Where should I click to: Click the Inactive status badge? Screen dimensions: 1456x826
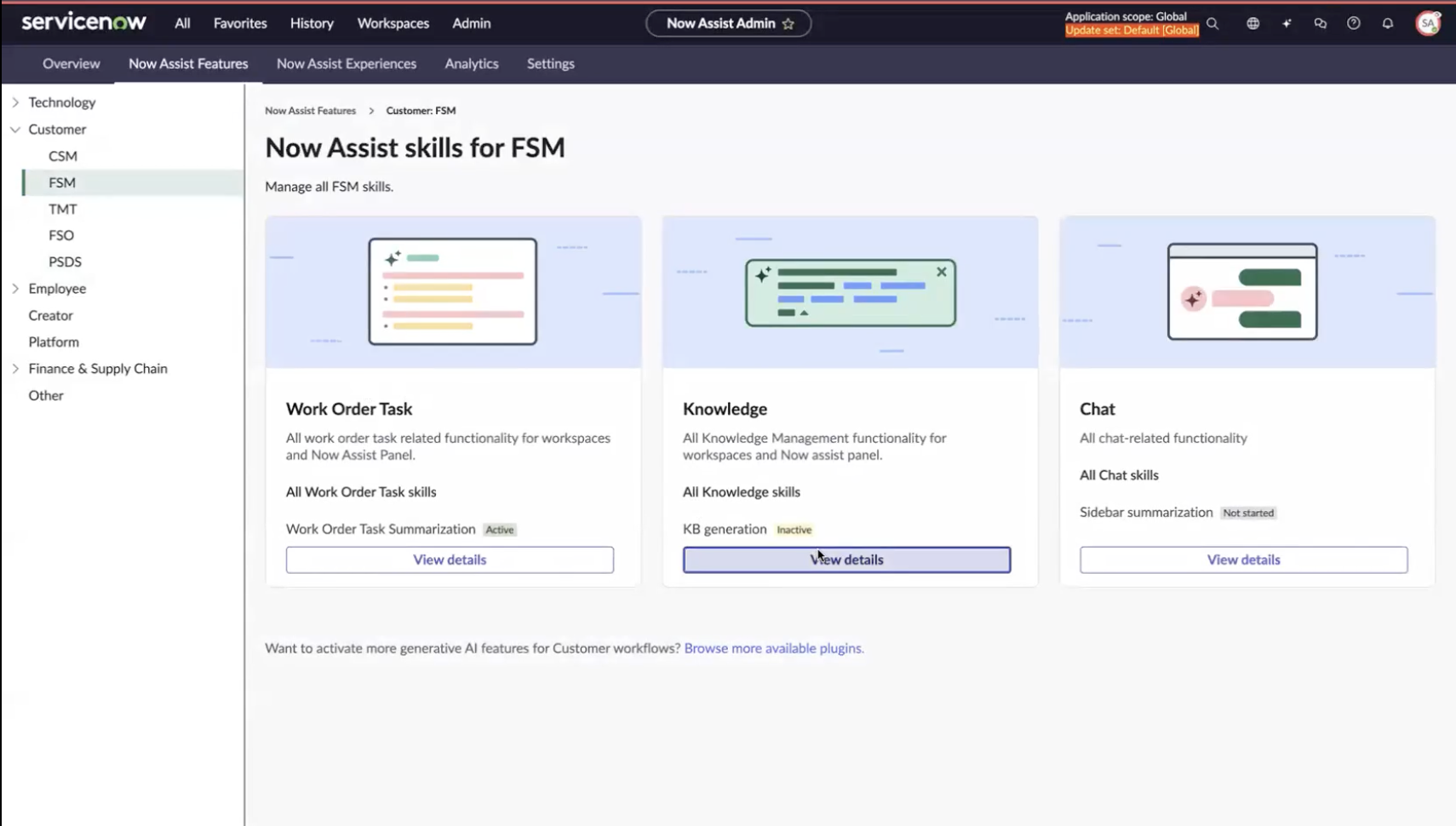tap(794, 530)
